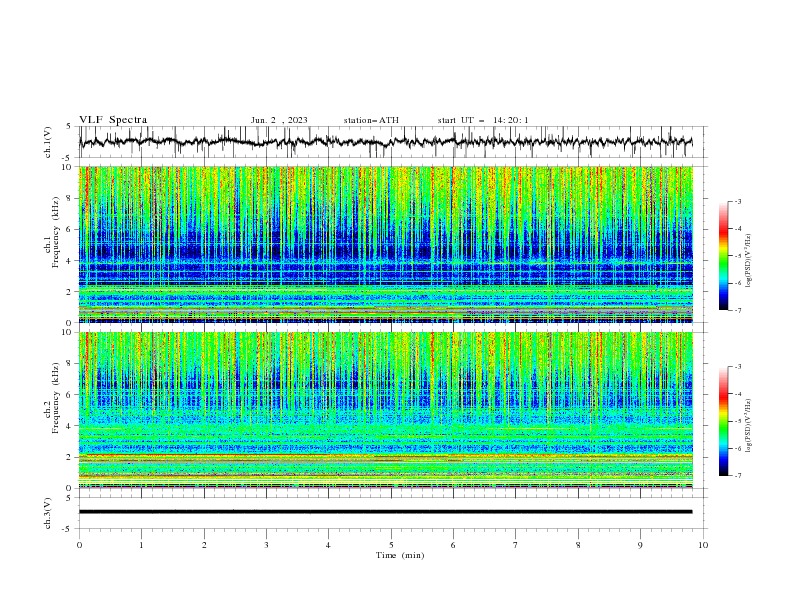Click the ch.1 Frequency (kHz) axis label

tap(52, 233)
